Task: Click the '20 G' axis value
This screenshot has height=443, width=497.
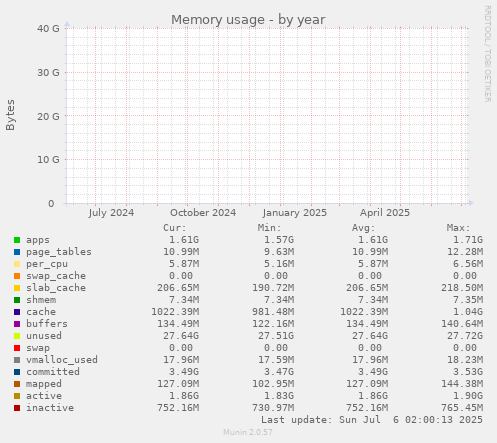Action: (x=48, y=117)
